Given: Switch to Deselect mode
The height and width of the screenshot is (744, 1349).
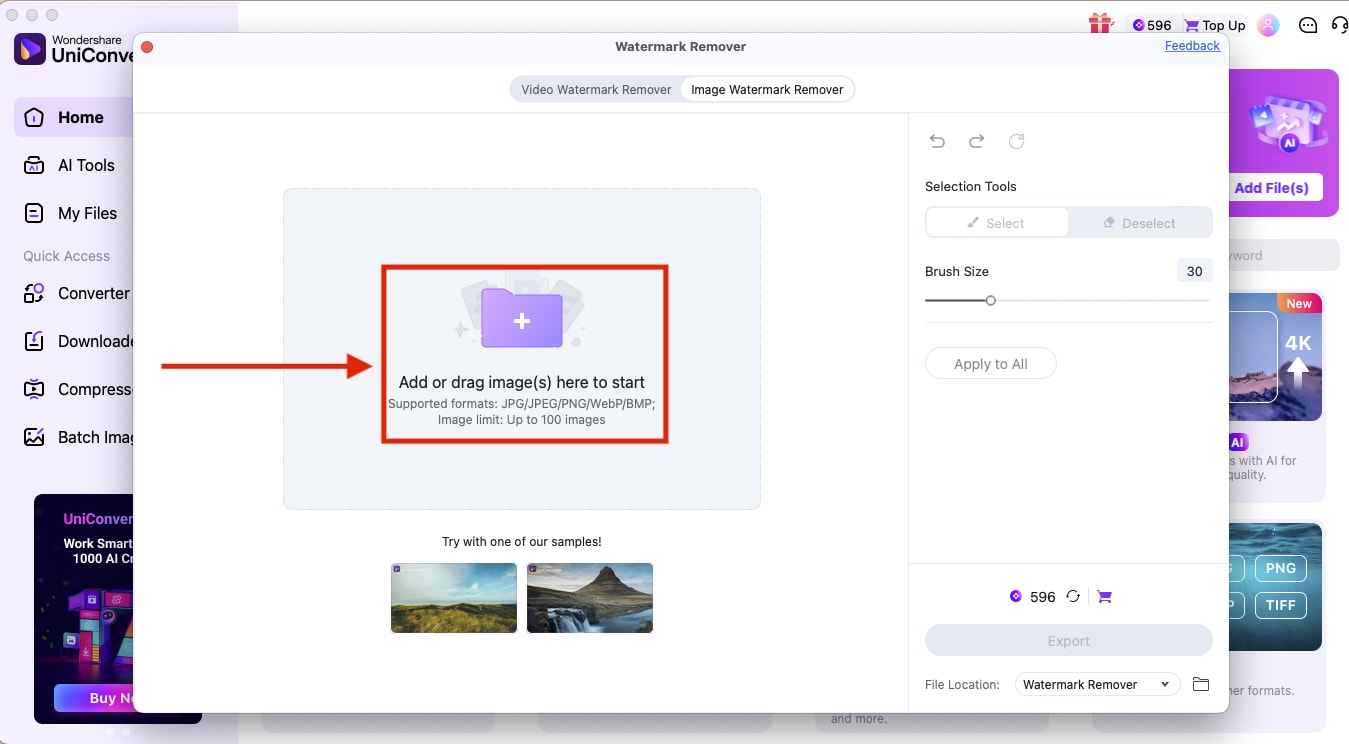Looking at the screenshot, I should click(1140, 222).
